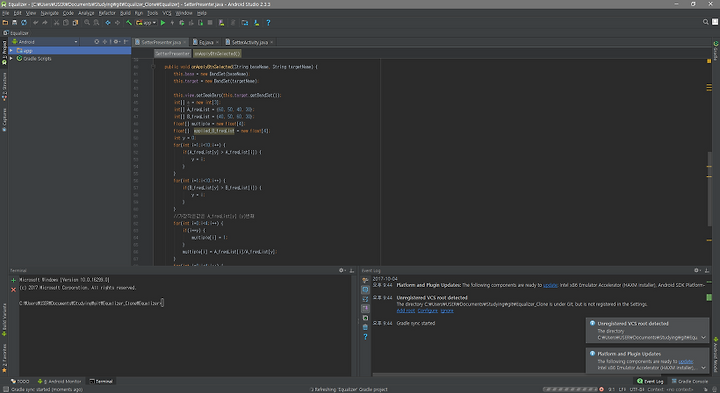Open Find with the magnifier toolbar icon
This screenshot has width=720, height=393.
pyautogui.click(x=87, y=22)
